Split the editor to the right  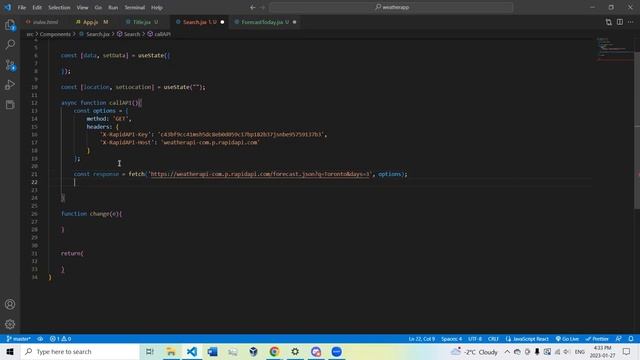[x=620, y=22]
